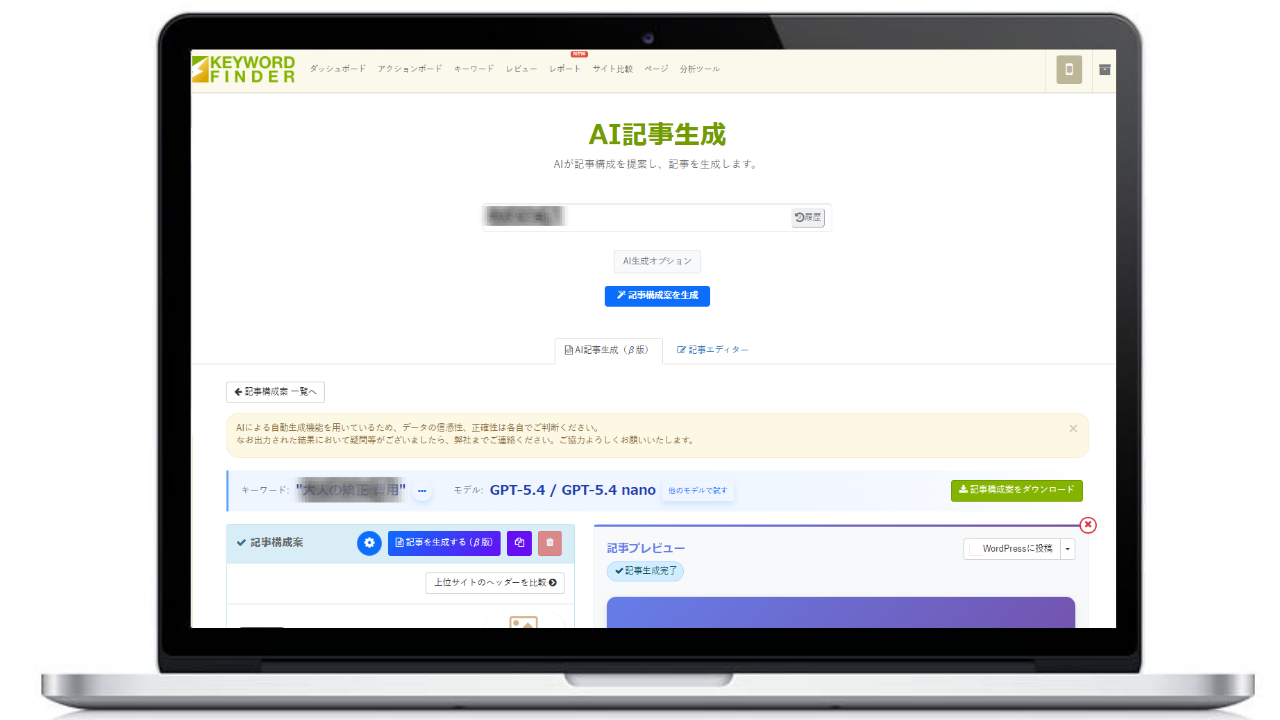1280x720 pixels.
Task: Expand the WordPressに投稿 dropdown arrow
Action: tap(1067, 548)
